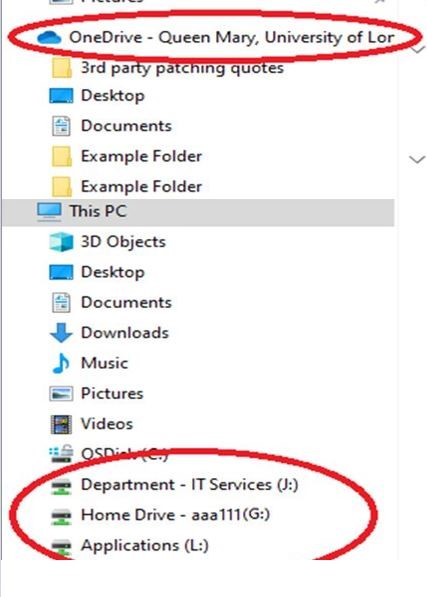Click the Desktop icon under OneDrive
This screenshot has height=597, width=427.
coord(61,96)
